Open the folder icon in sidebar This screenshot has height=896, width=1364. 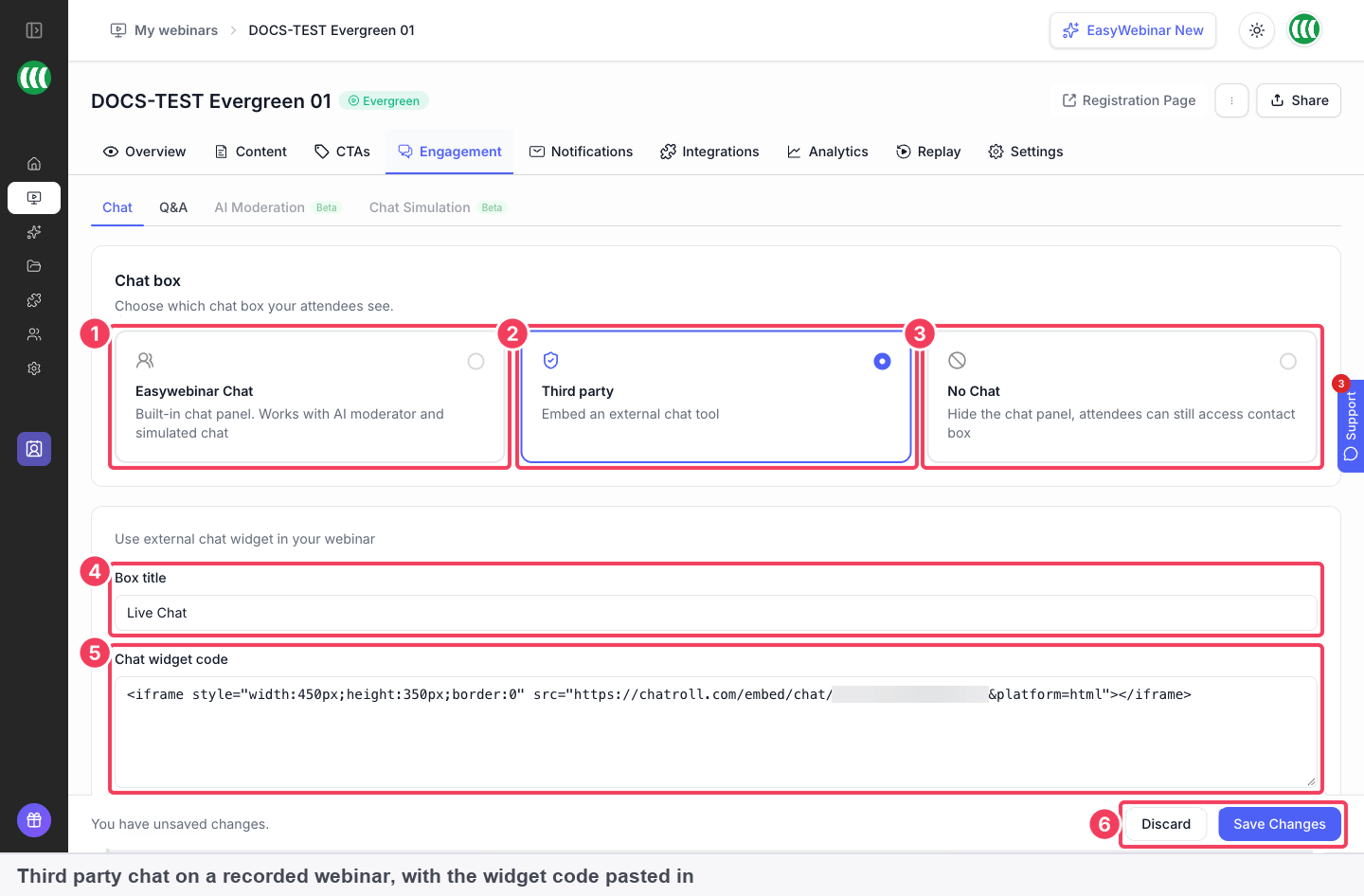click(34, 266)
